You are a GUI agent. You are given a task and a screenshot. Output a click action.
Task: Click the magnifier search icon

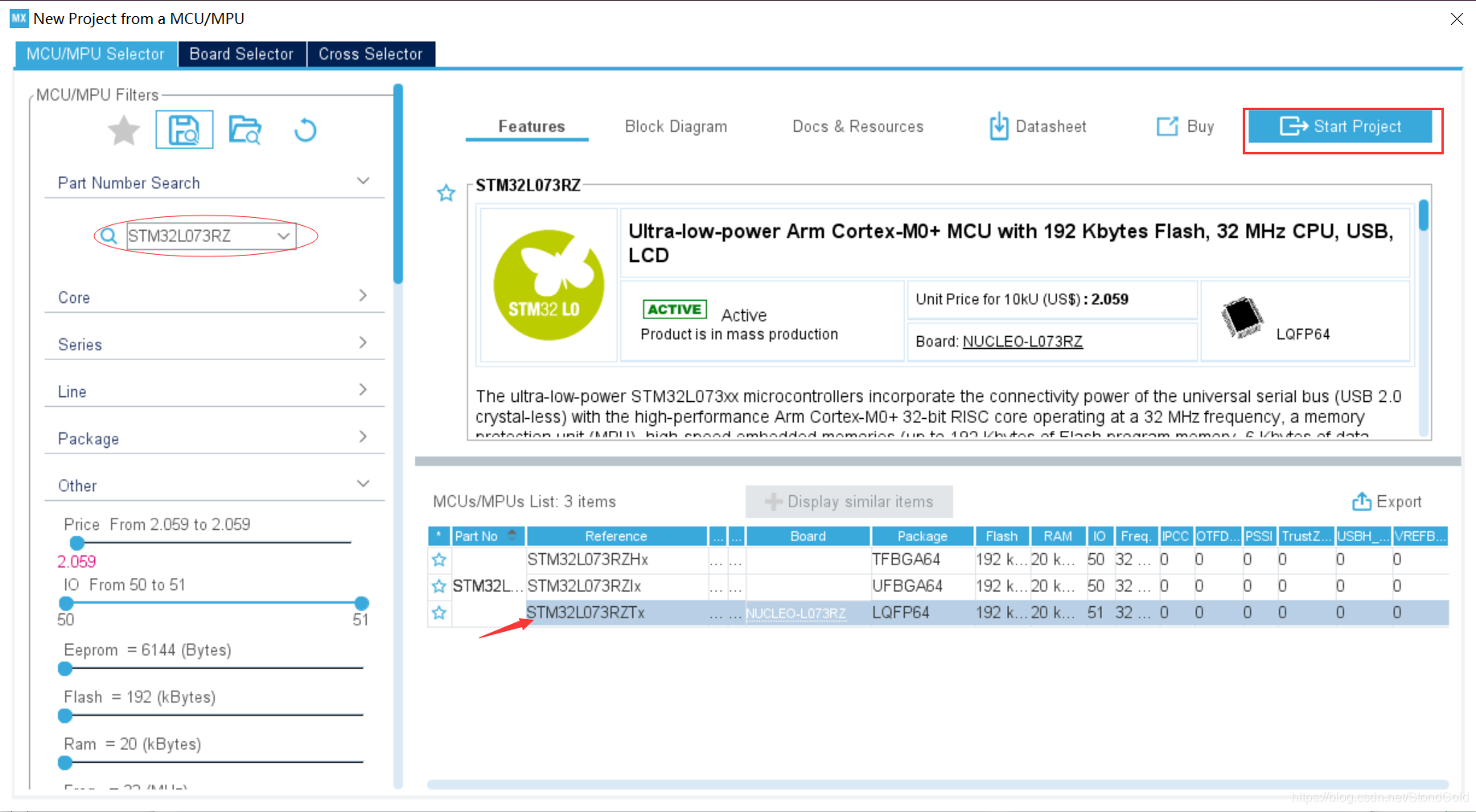[x=109, y=236]
